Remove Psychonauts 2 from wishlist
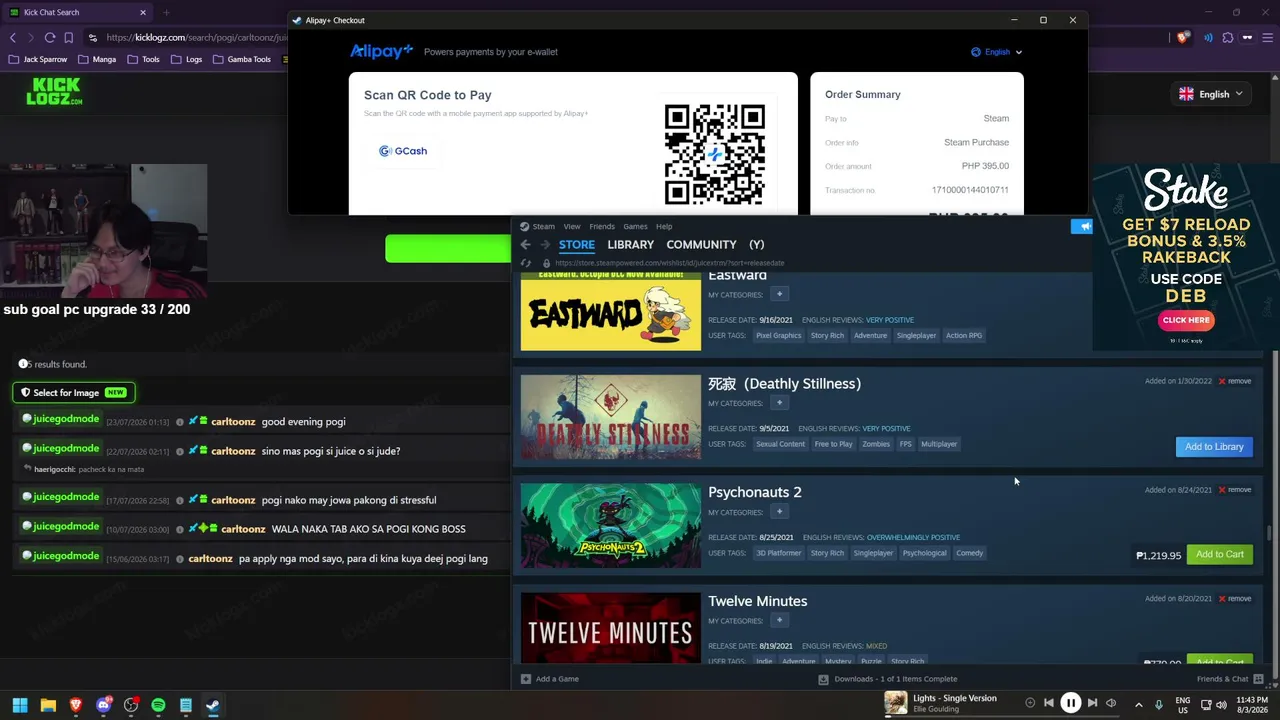 1235,490
